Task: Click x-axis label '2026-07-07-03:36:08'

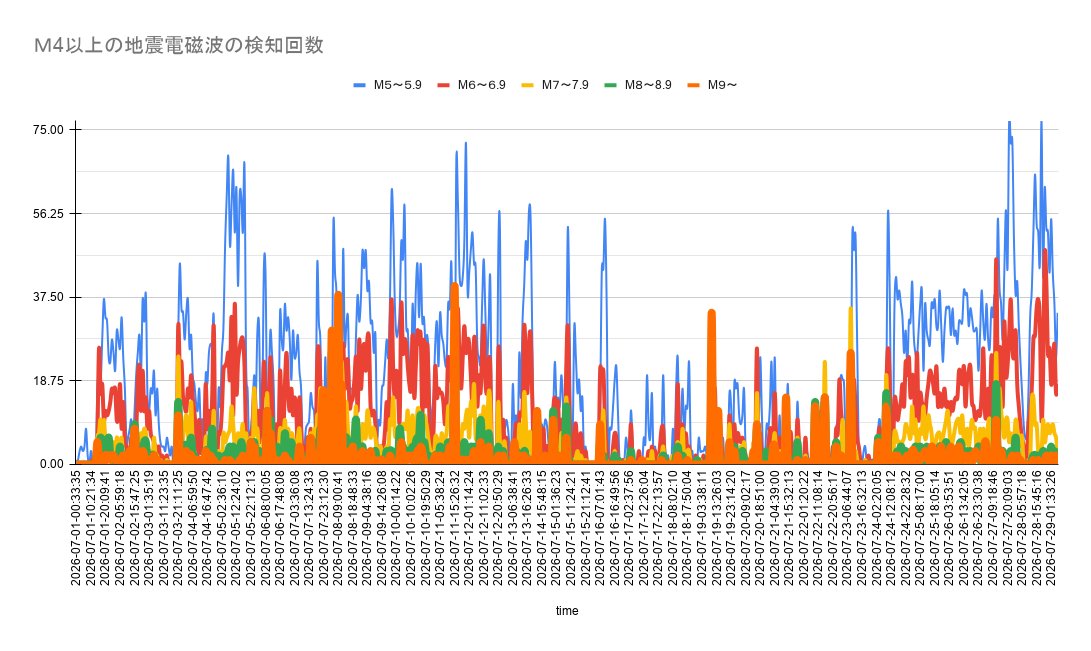Action: 295,528
